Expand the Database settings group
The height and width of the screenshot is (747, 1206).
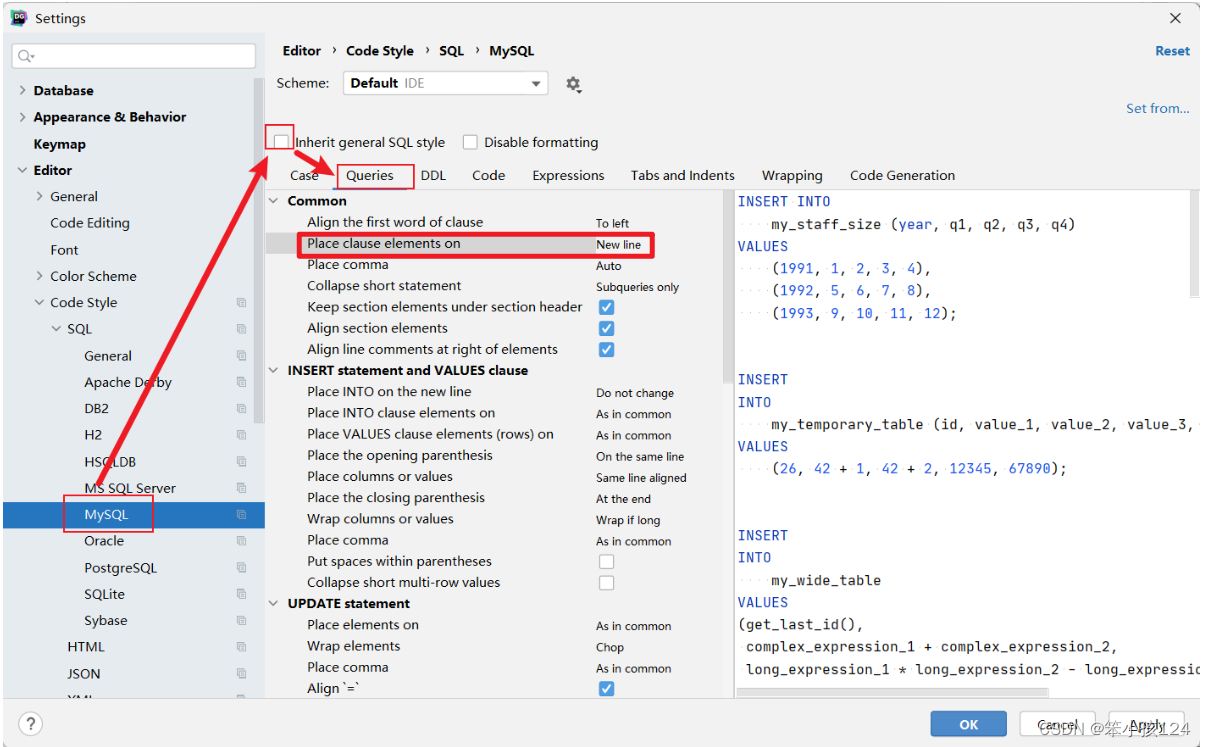click(x=23, y=91)
